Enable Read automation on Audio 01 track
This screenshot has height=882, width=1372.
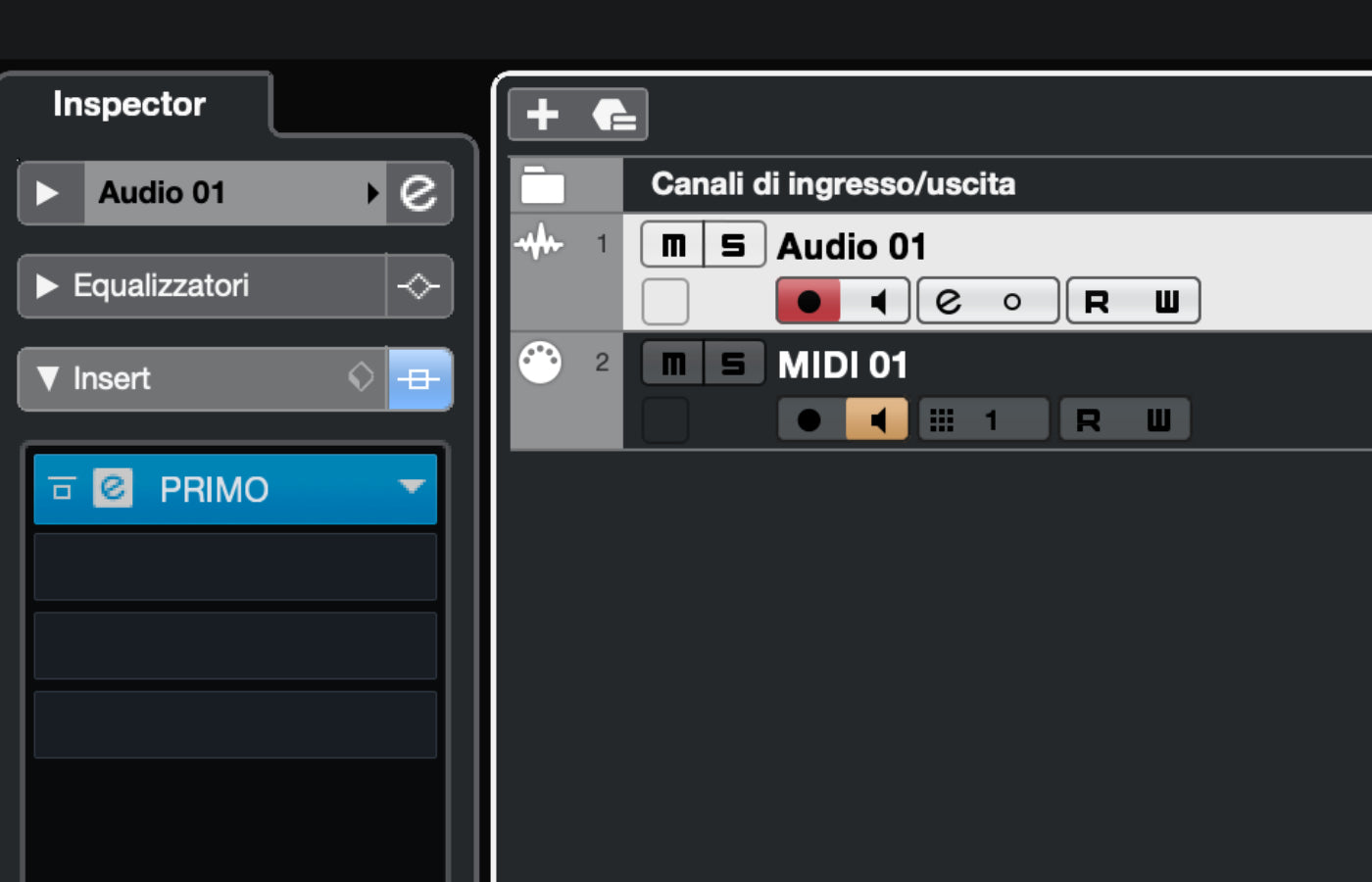[x=1097, y=301]
